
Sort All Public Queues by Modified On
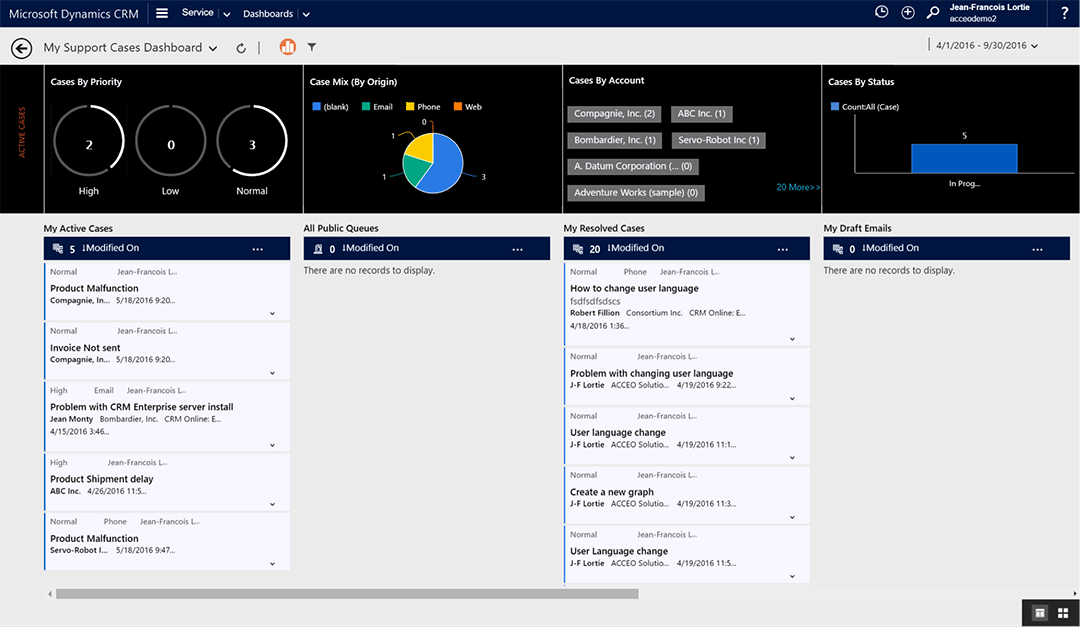371,248
